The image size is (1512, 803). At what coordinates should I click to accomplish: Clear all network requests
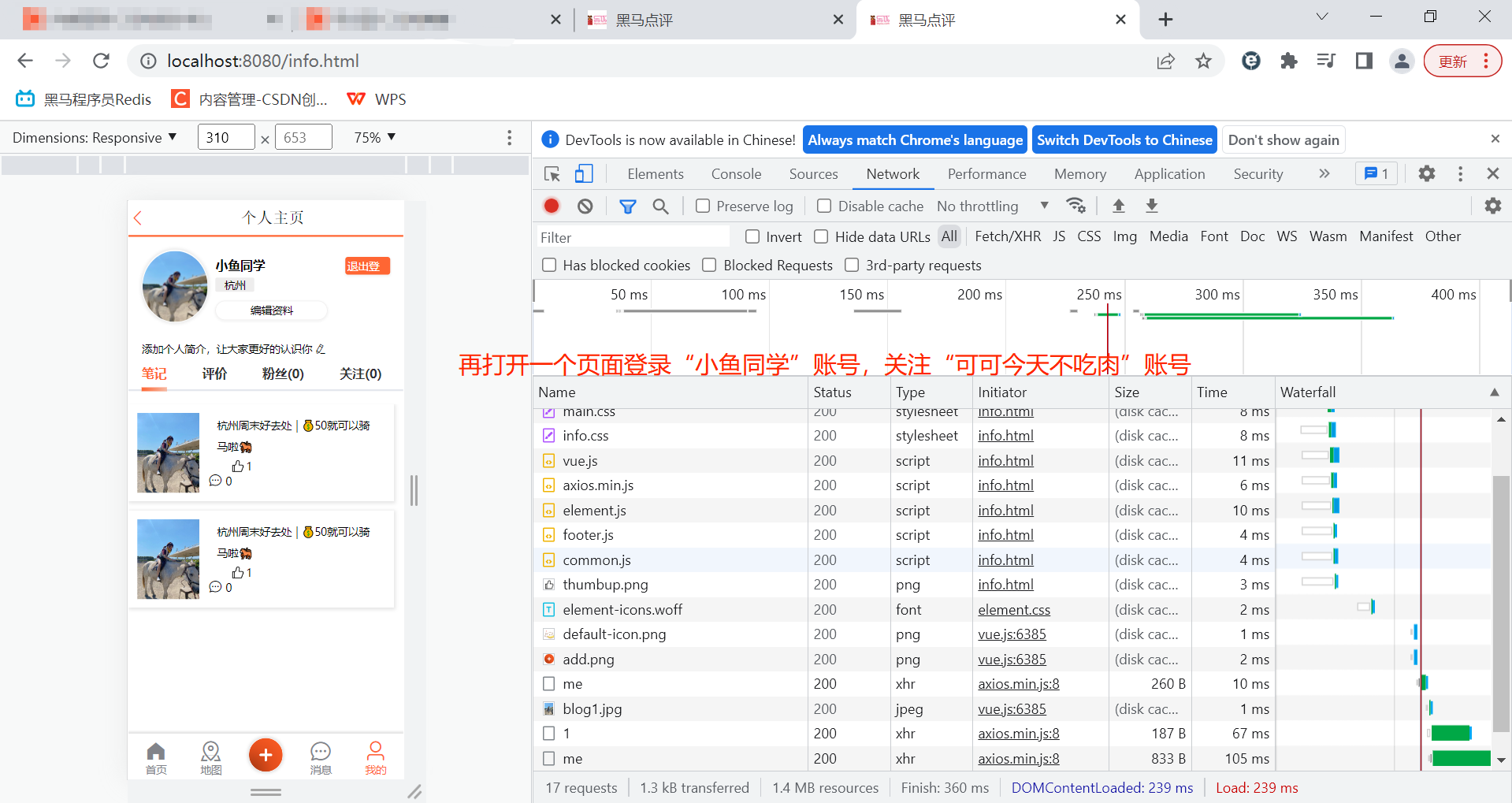[584, 206]
